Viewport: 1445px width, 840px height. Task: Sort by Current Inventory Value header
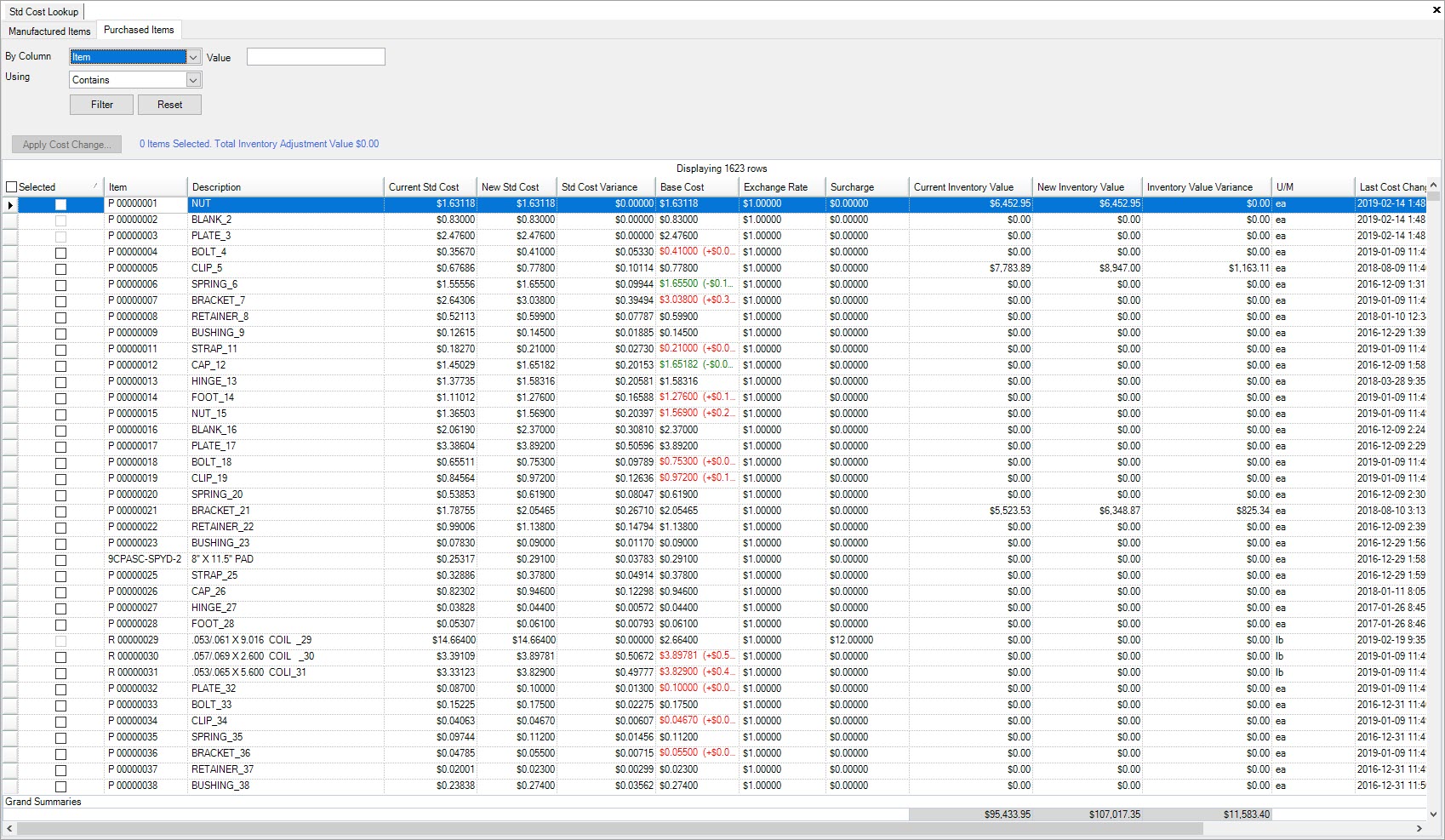[971, 187]
